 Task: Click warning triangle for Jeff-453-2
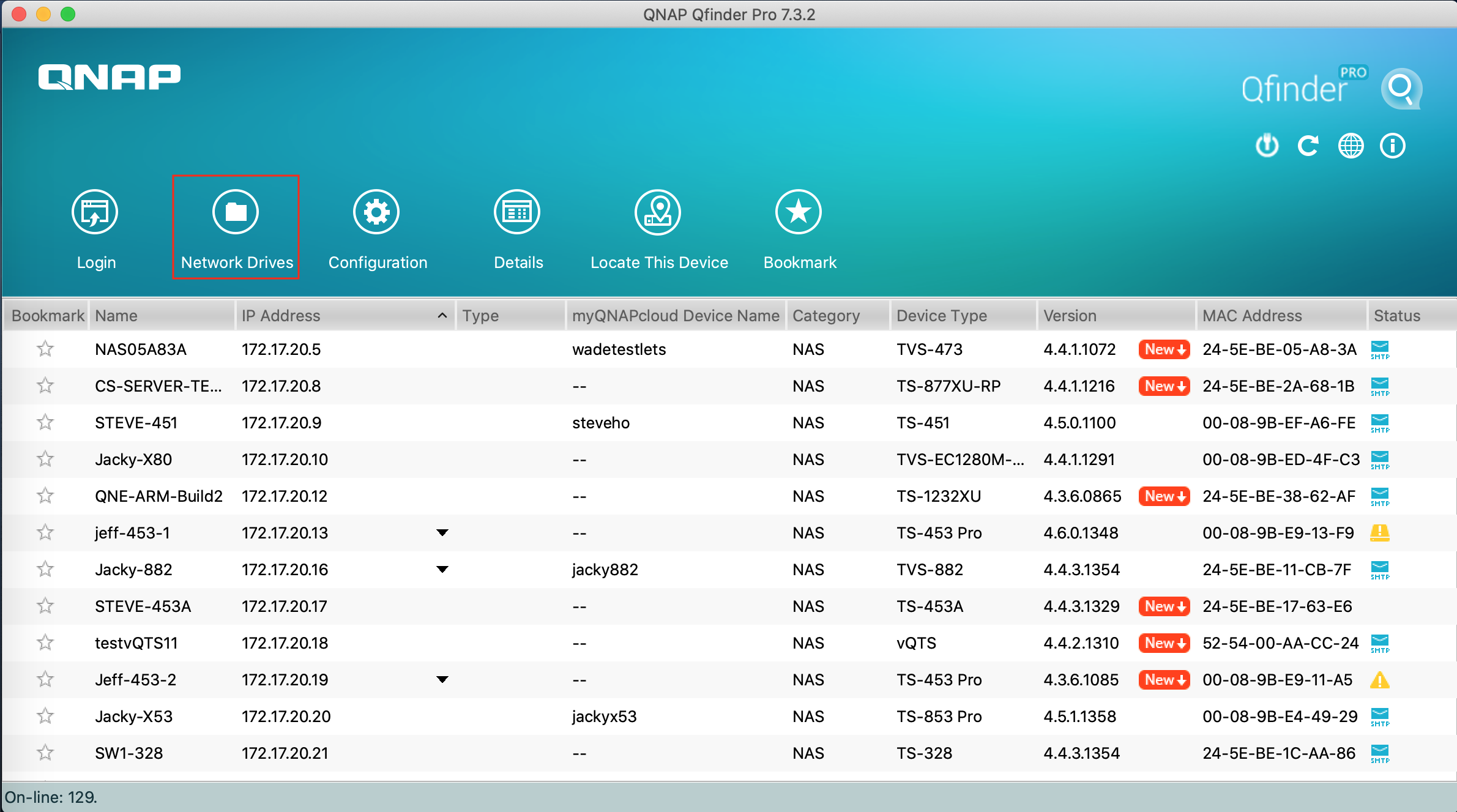(1380, 680)
